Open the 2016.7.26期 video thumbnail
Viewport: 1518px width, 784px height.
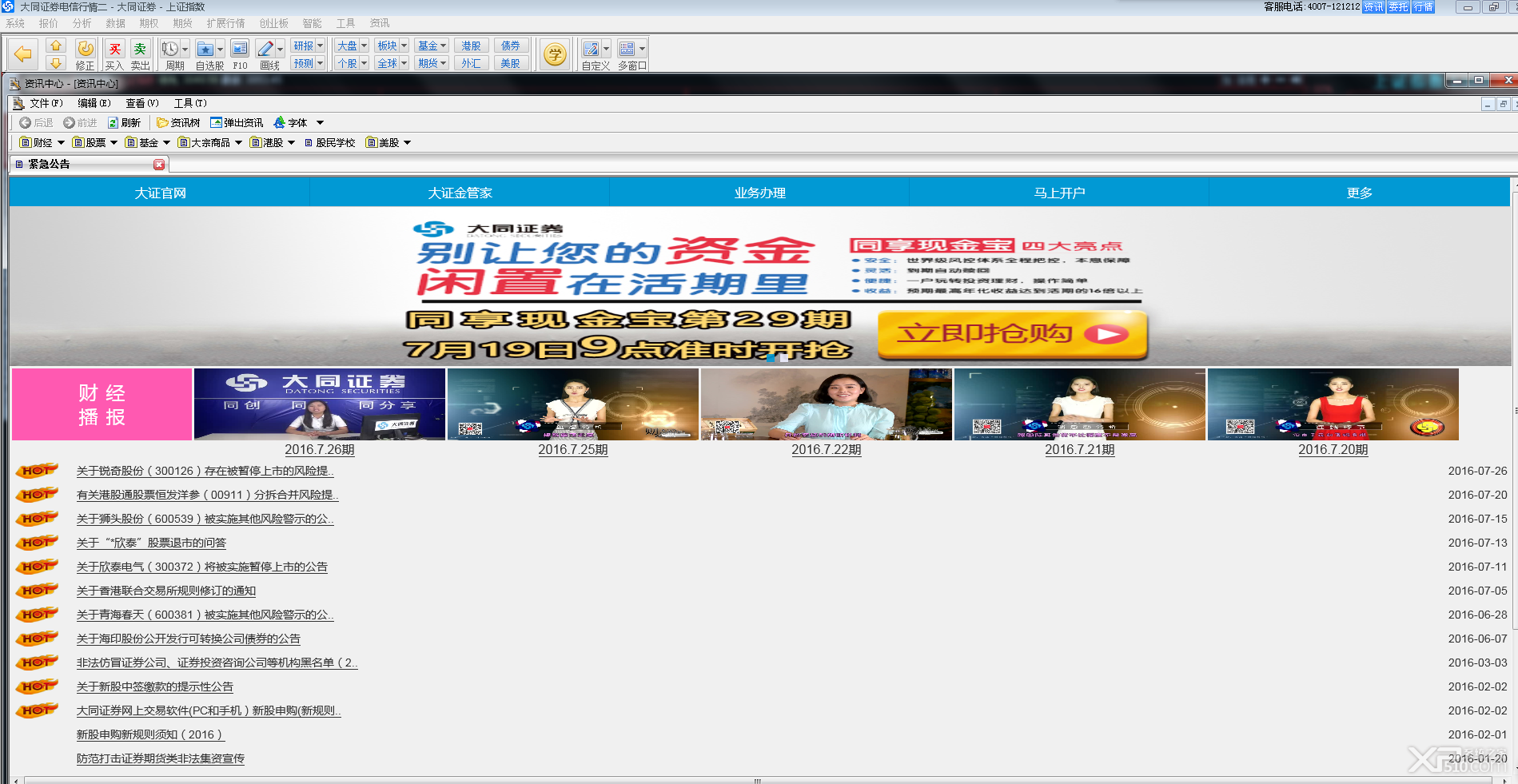(x=320, y=404)
